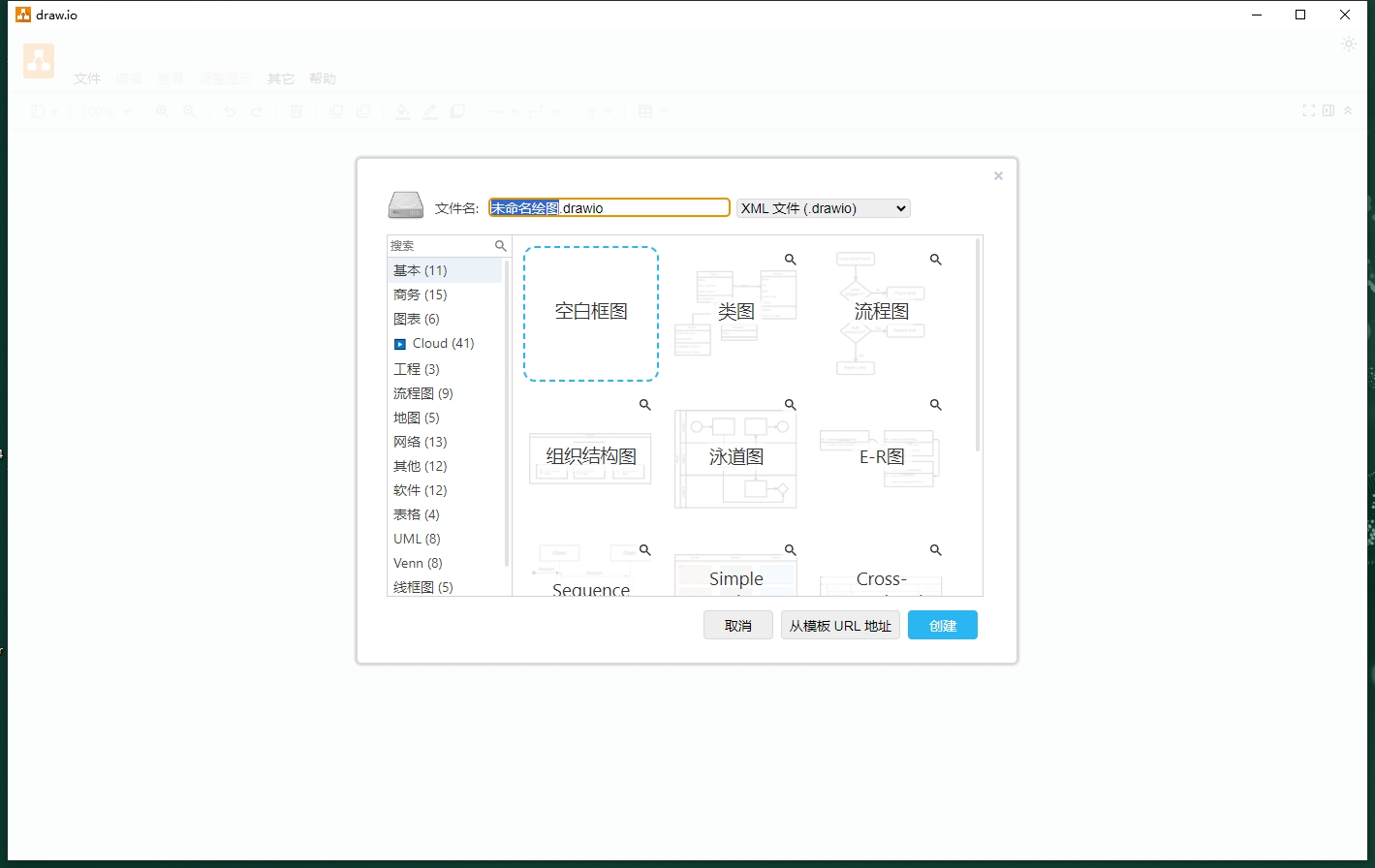Click magnifier icon on 类图 template
Screen dimensions: 1375x868
791,260
